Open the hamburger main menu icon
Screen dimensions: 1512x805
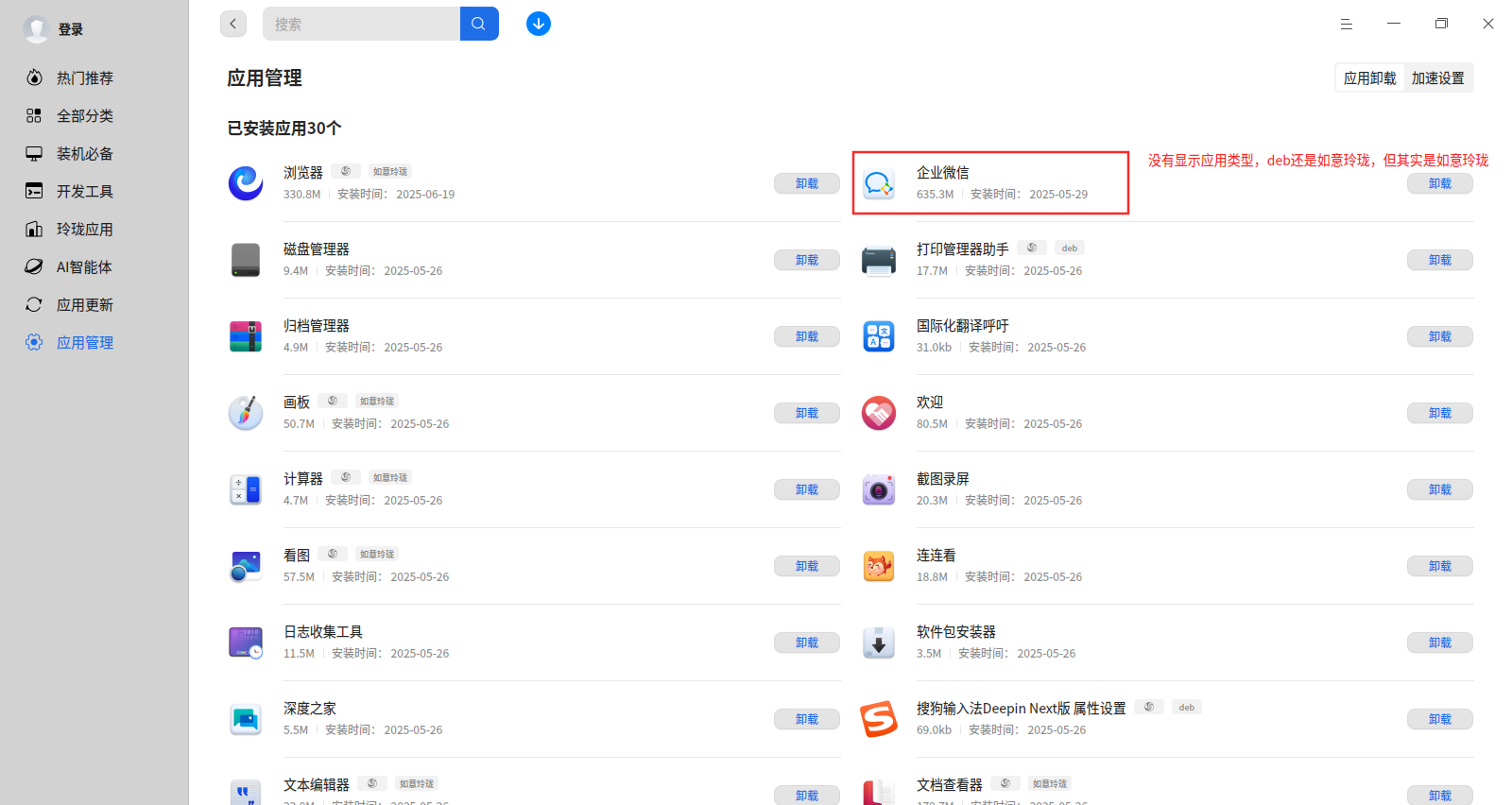[1347, 24]
